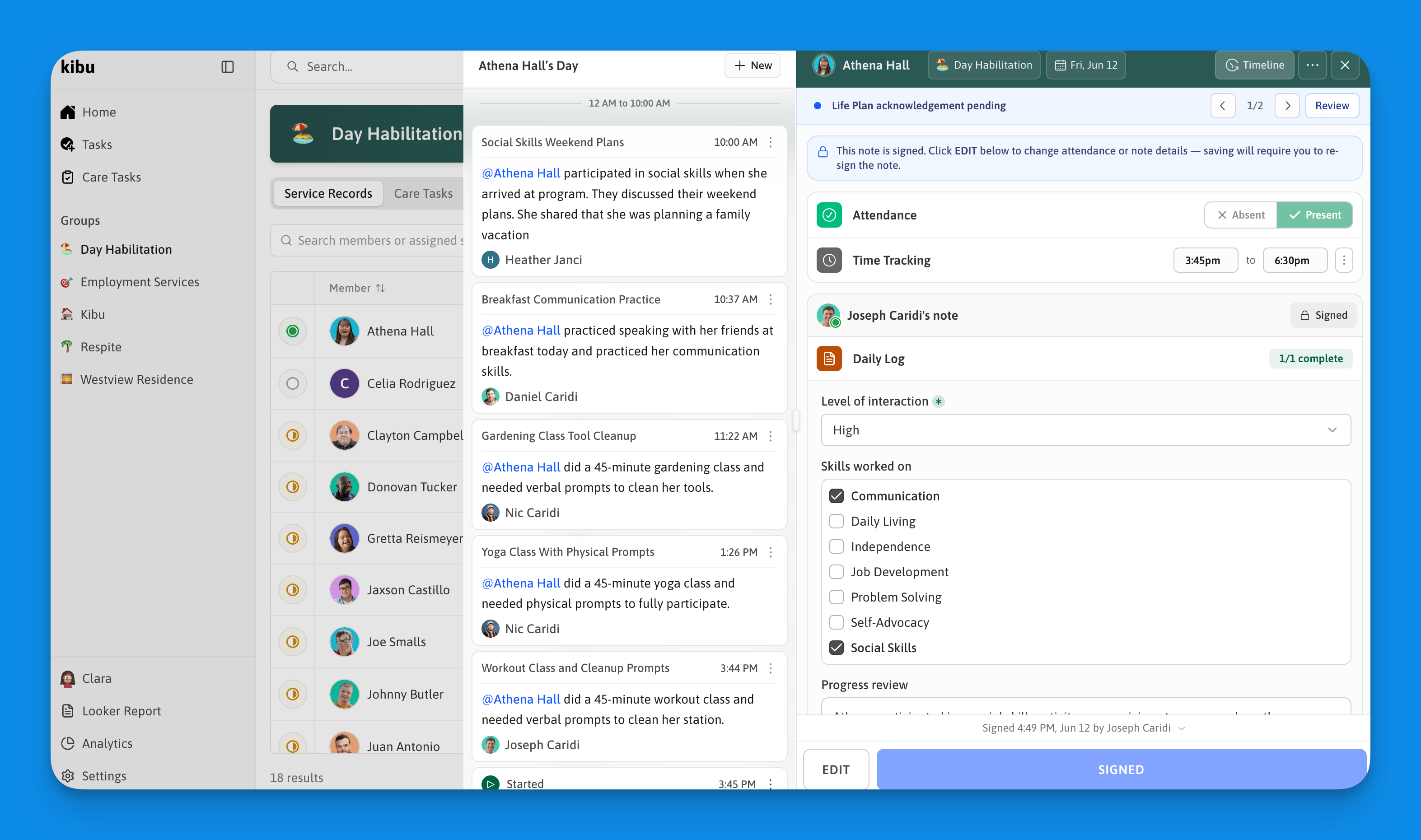Screen dimensions: 1421x840
Task: Open Time Tracking options menu
Action: coord(1344,261)
